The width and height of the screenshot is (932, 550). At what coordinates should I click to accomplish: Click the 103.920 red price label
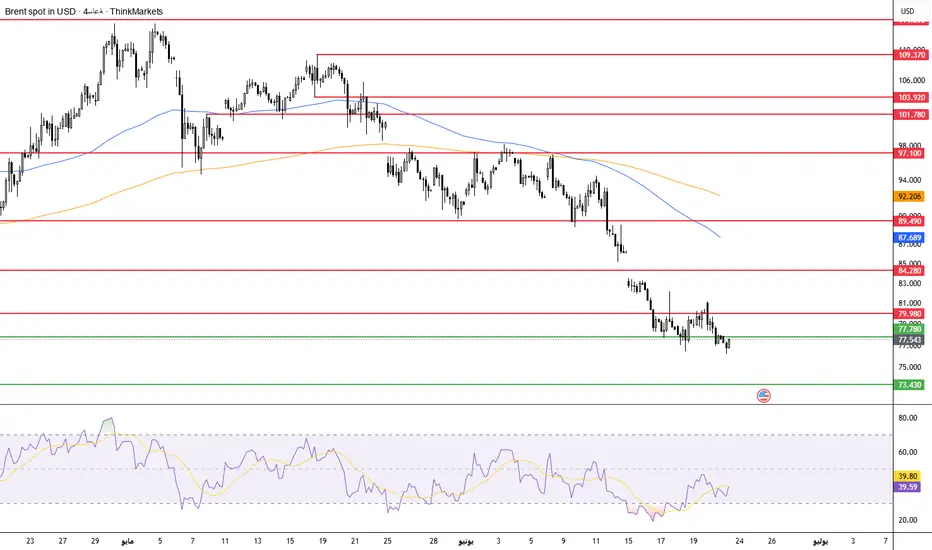912,97
